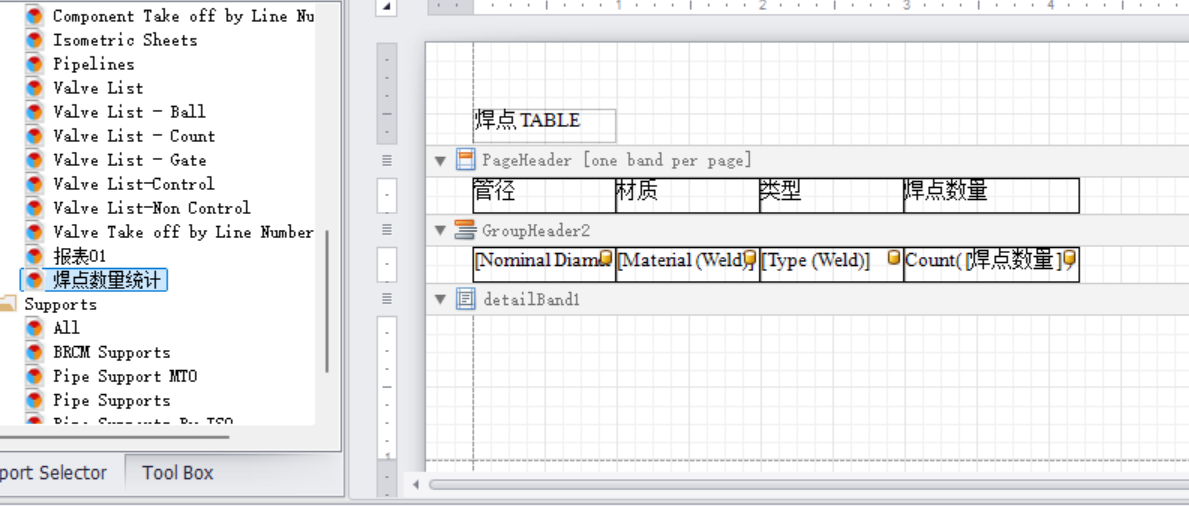Click the Pipe Support MTO icon
1189x506 pixels.
[x=34, y=376]
